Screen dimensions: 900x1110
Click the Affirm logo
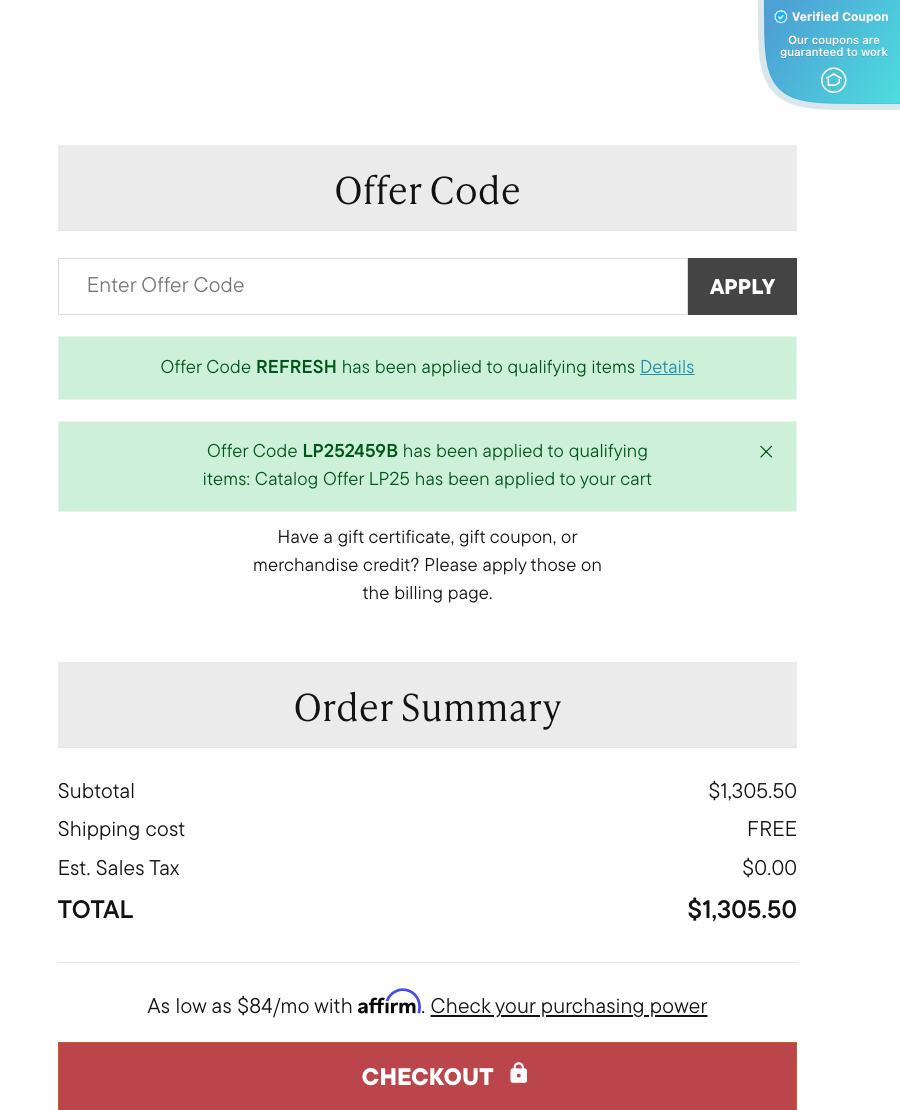point(389,1003)
